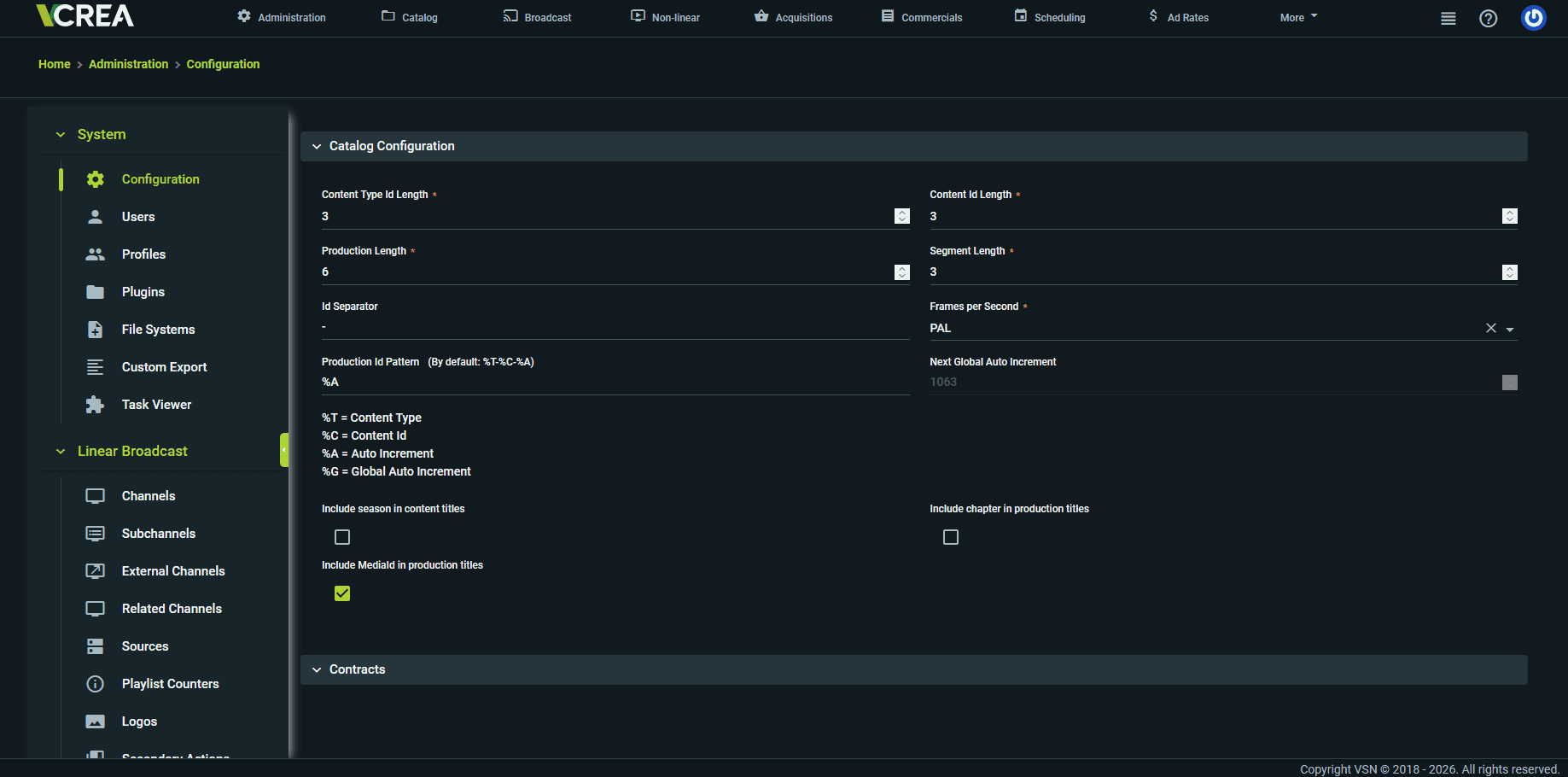
Task: Clear the Frames per Second PAL value
Action: (1491, 329)
